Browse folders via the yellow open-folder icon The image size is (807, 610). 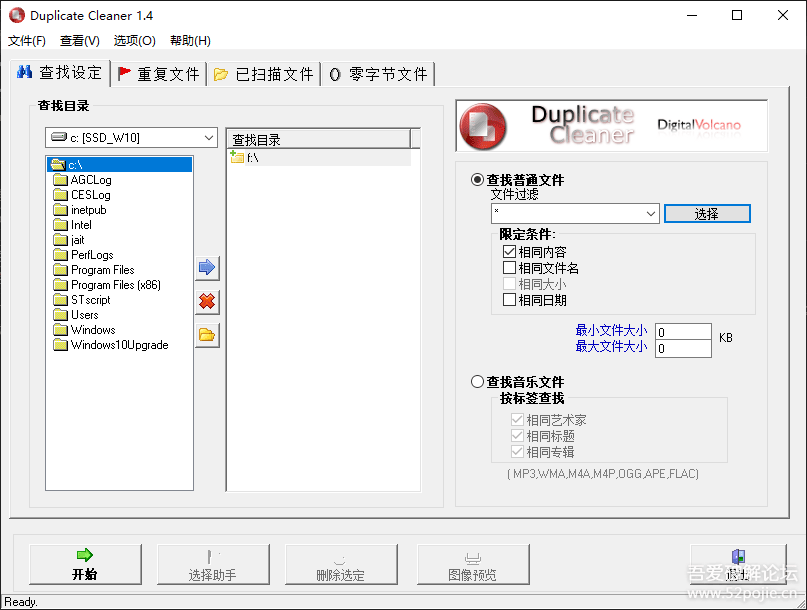coord(206,335)
